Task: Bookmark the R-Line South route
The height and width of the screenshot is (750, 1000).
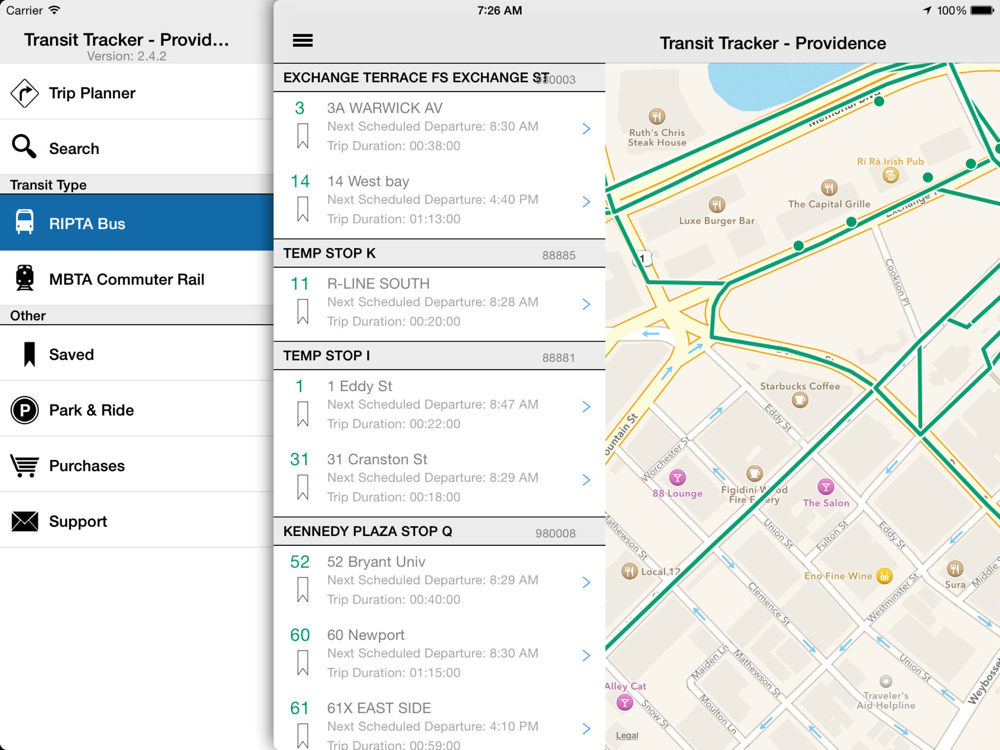Action: tap(303, 312)
